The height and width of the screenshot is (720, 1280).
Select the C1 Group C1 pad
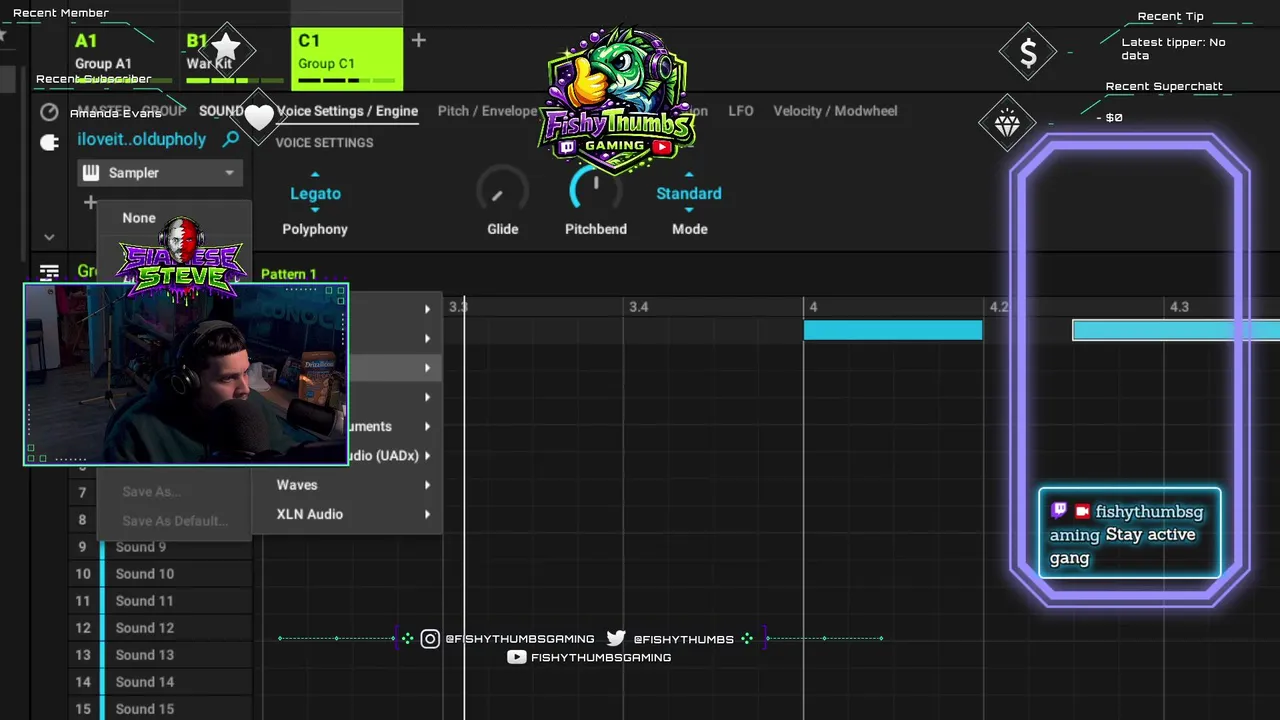346,58
